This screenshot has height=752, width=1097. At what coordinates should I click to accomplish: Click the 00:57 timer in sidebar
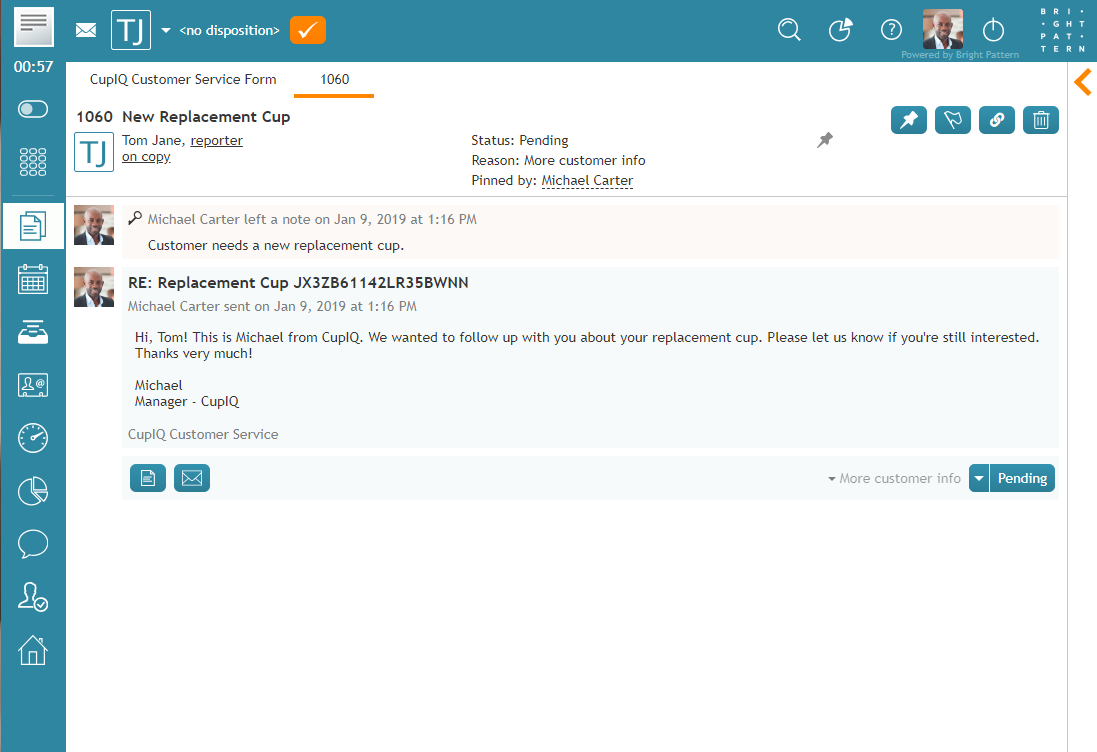[x=33, y=67]
